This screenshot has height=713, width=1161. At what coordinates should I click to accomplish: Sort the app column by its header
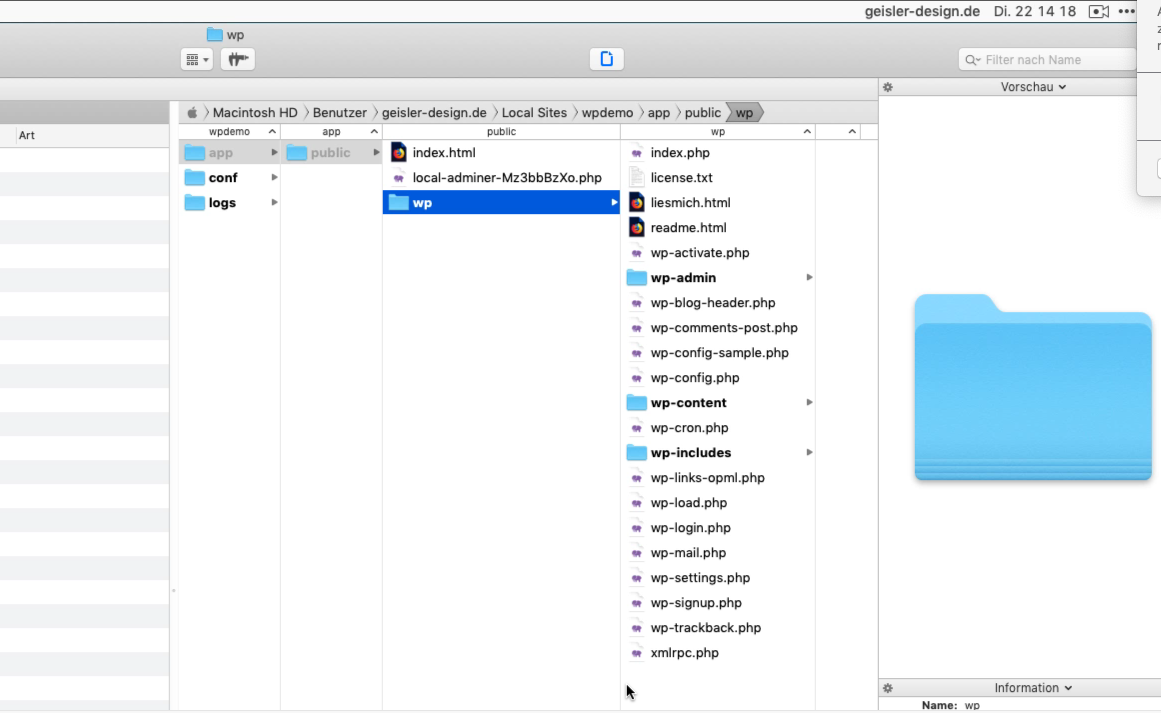(332, 131)
